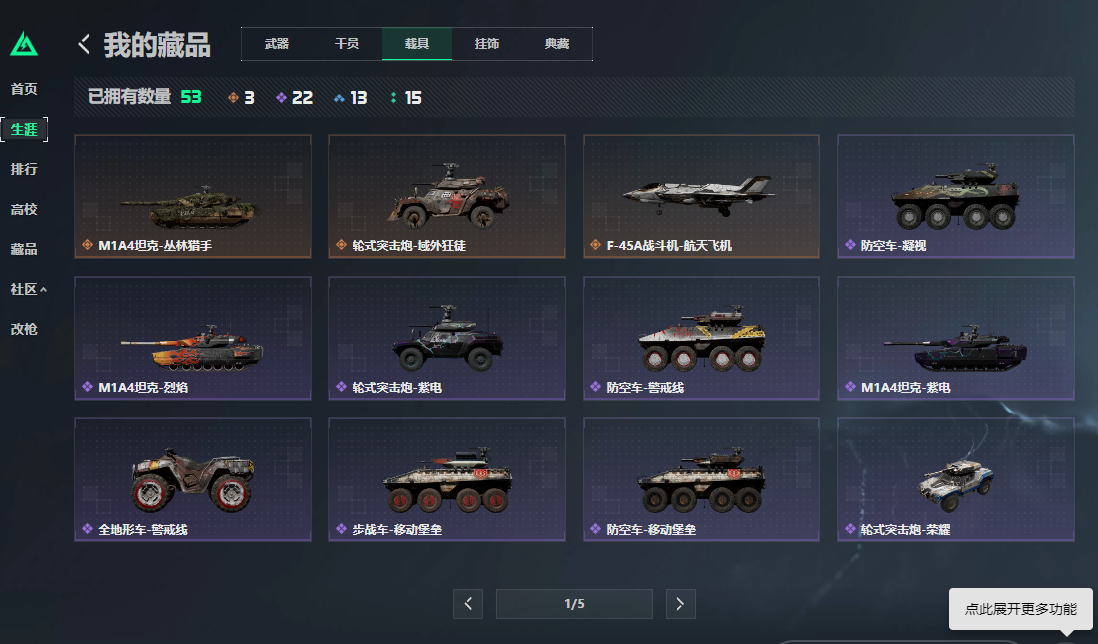1098x644 pixels.
Task: Select the M1A4坦克-丛林猎手 card
Action: [x=193, y=197]
